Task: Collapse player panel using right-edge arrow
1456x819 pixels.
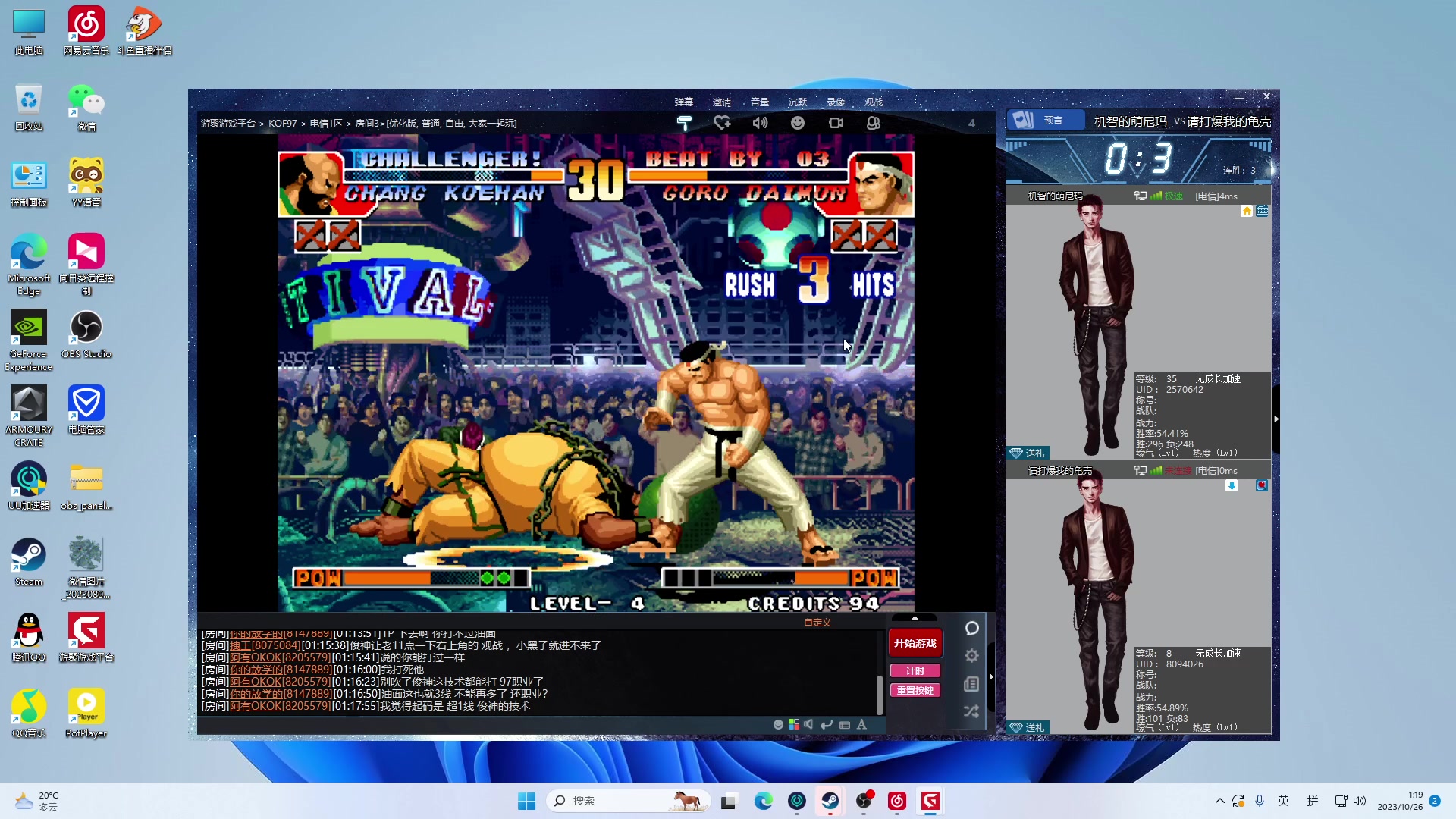Action: coord(1276,419)
